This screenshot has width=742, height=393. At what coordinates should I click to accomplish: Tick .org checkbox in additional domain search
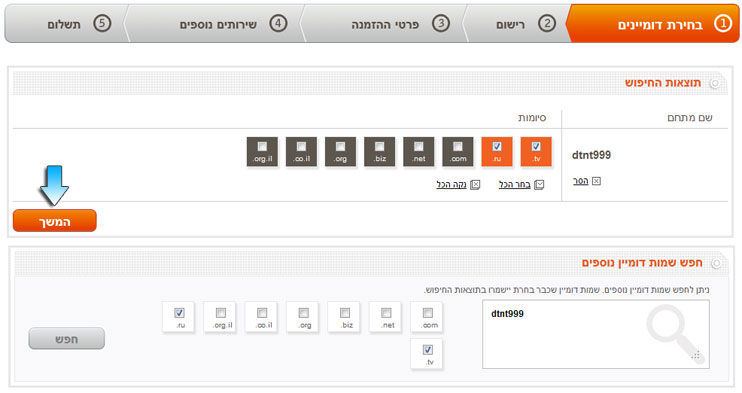coord(304,313)
